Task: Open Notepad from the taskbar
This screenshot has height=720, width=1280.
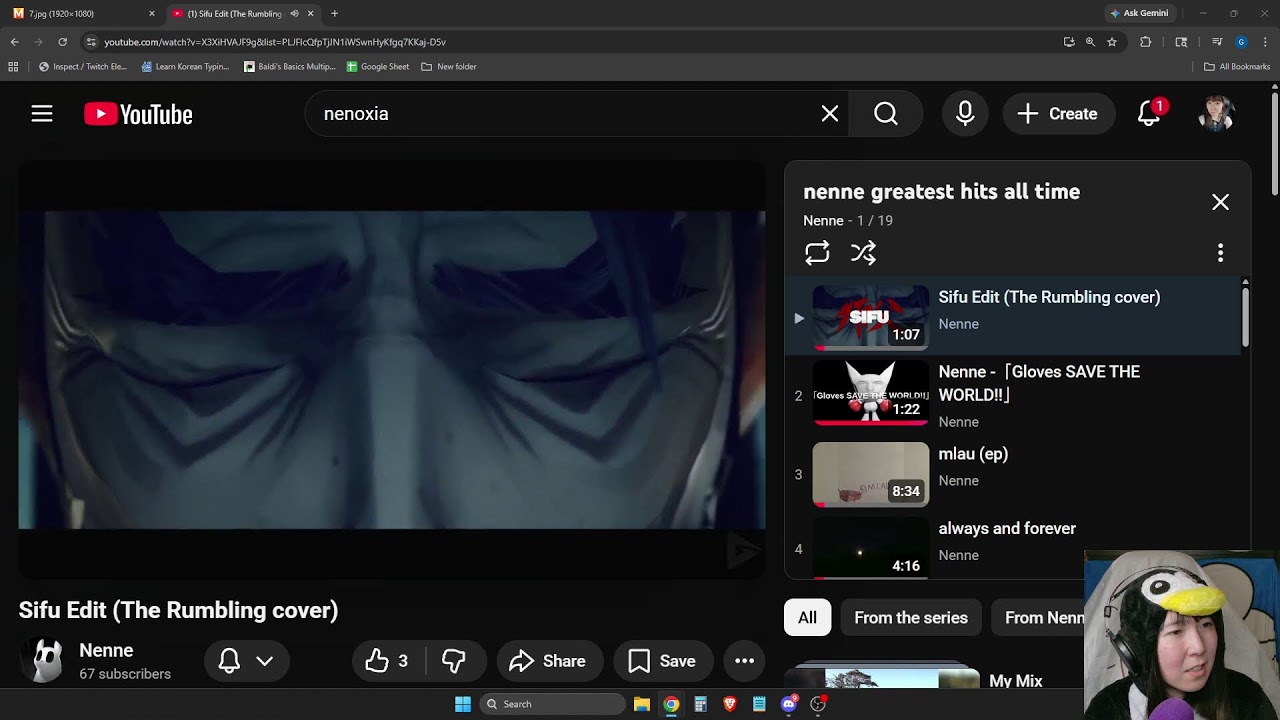Action: (759, 704)
